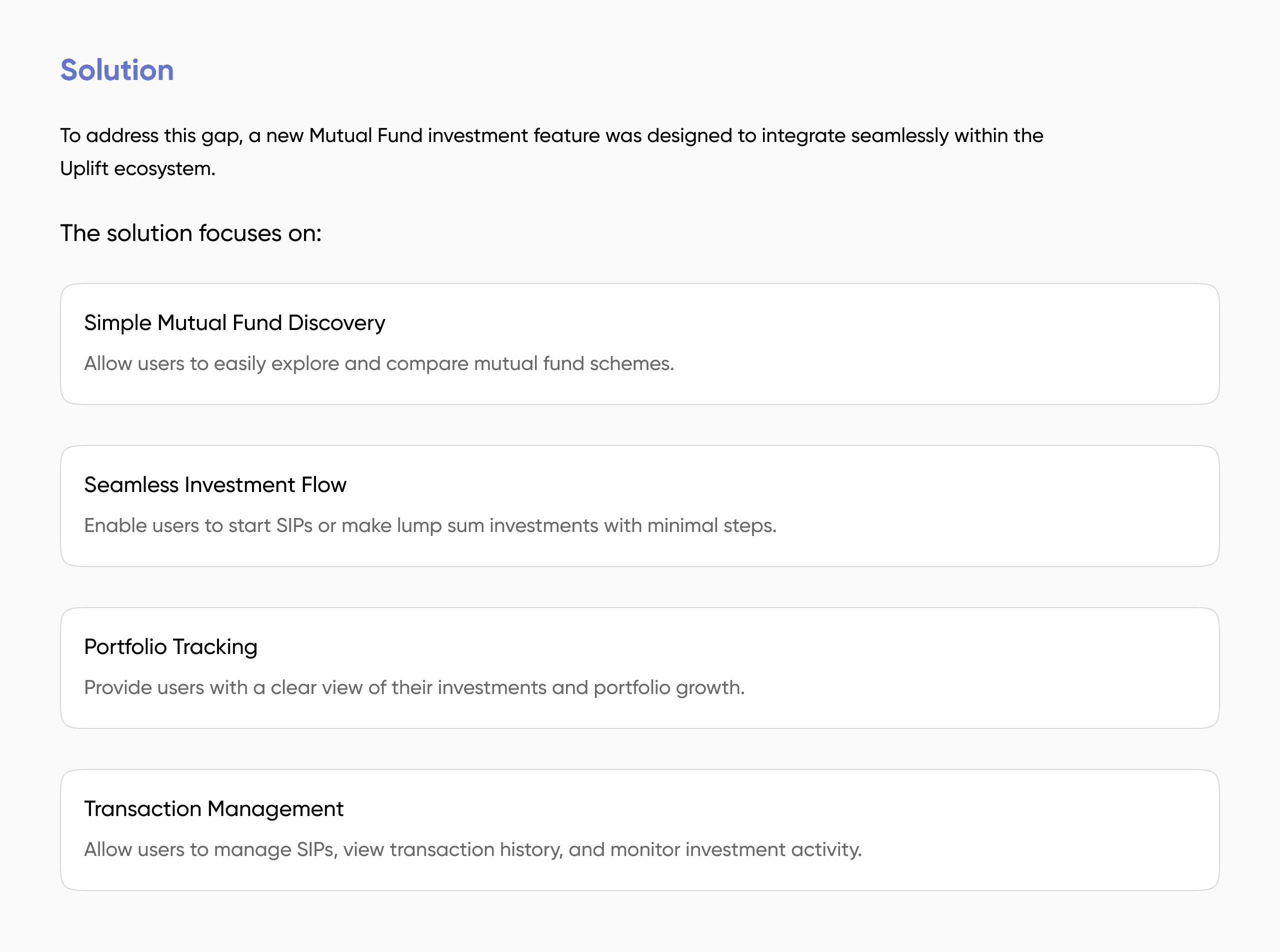Click the Simple Mutual Fund Discovery title
1280x952 pixels.
[x=234, y=322]
